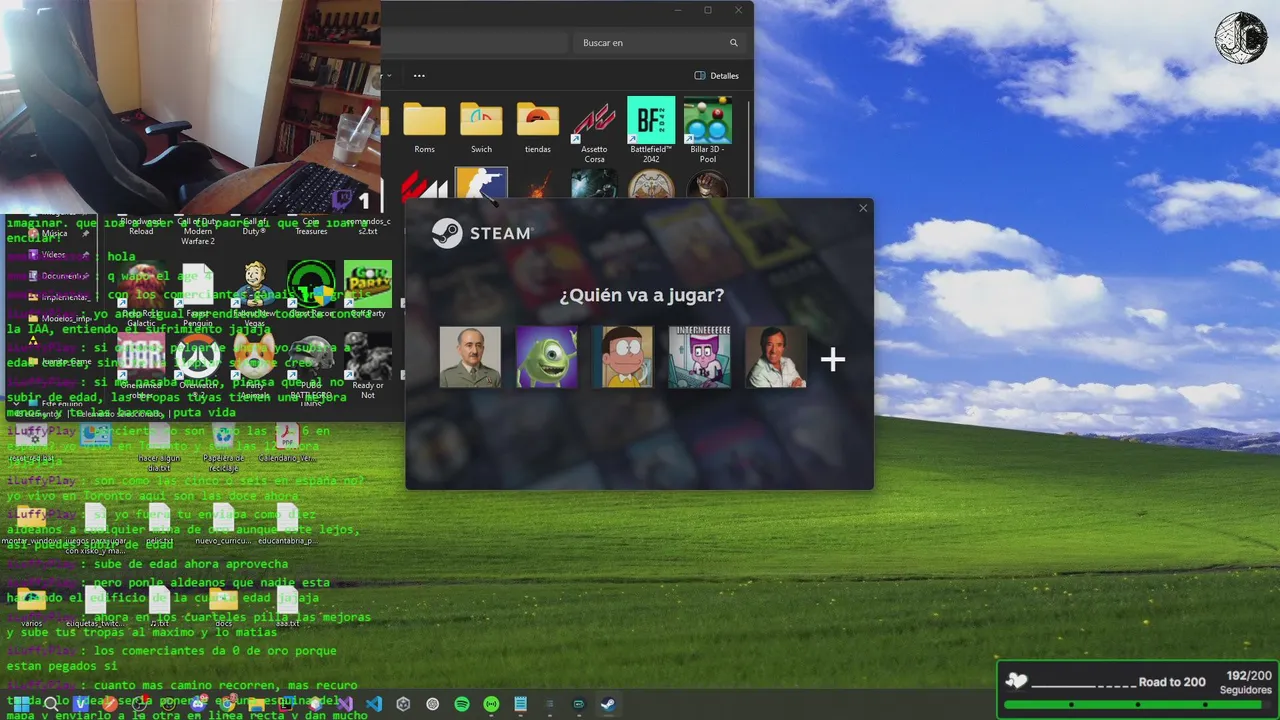Open the Coin Treasures item
The height and width of the screenshot is (720, 1280).
(311, 227)
